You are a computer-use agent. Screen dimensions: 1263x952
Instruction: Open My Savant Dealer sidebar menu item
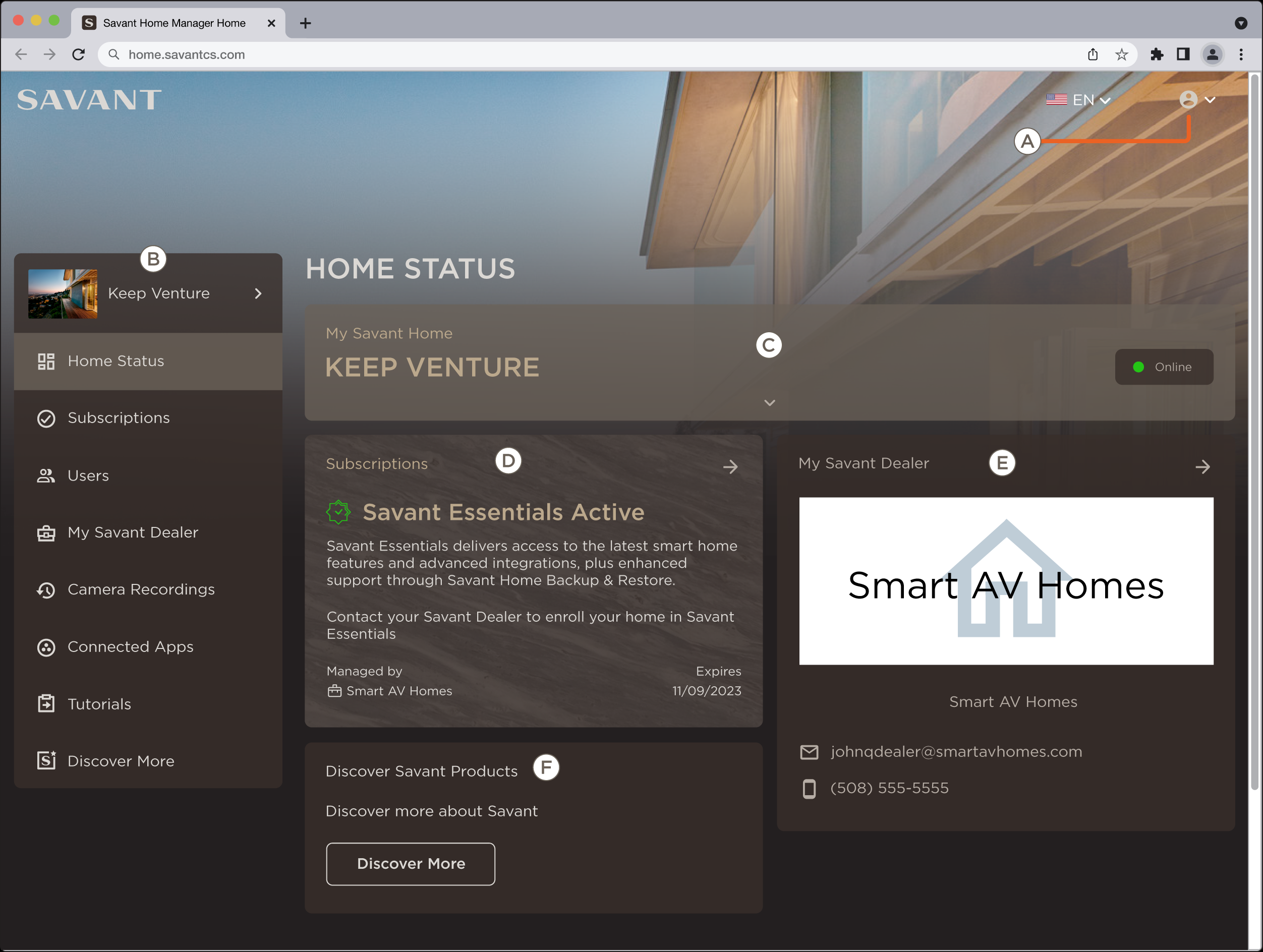133,532
